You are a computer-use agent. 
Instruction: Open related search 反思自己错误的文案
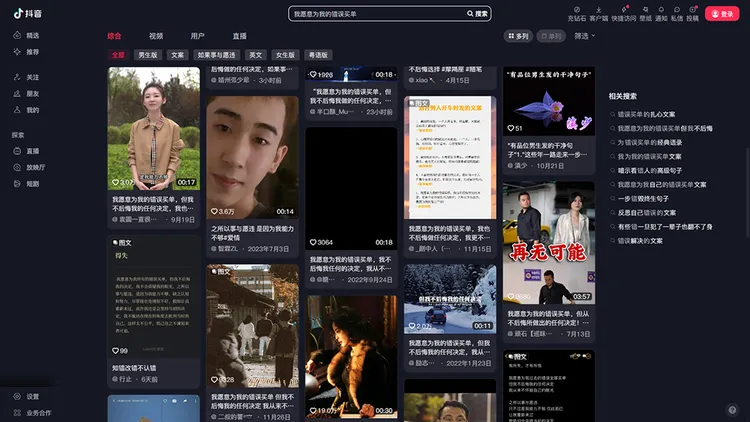tap(646, 212)
